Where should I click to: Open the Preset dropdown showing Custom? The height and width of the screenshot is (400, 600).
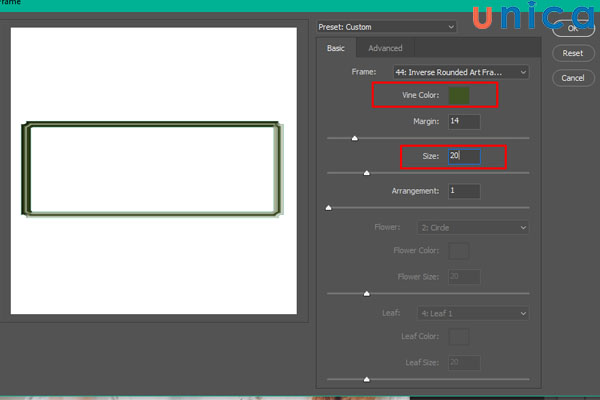click(386, 26)
